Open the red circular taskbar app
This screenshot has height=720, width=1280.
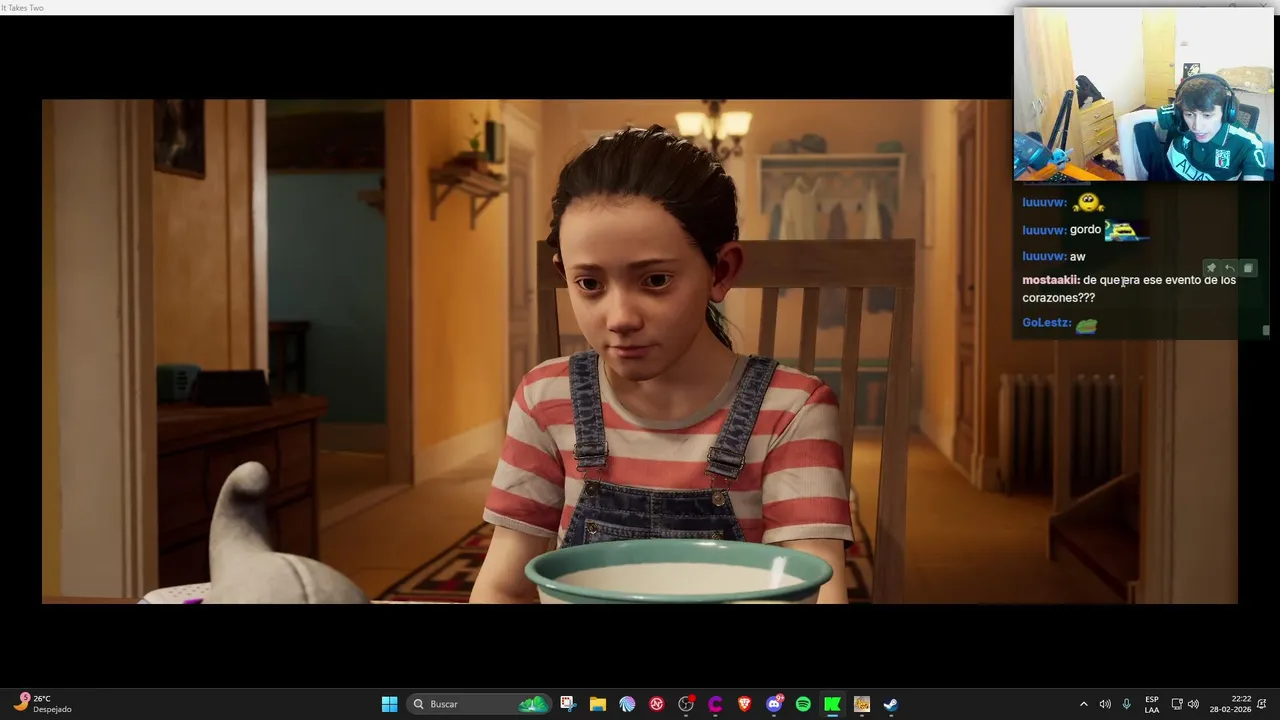pos(656,704)
